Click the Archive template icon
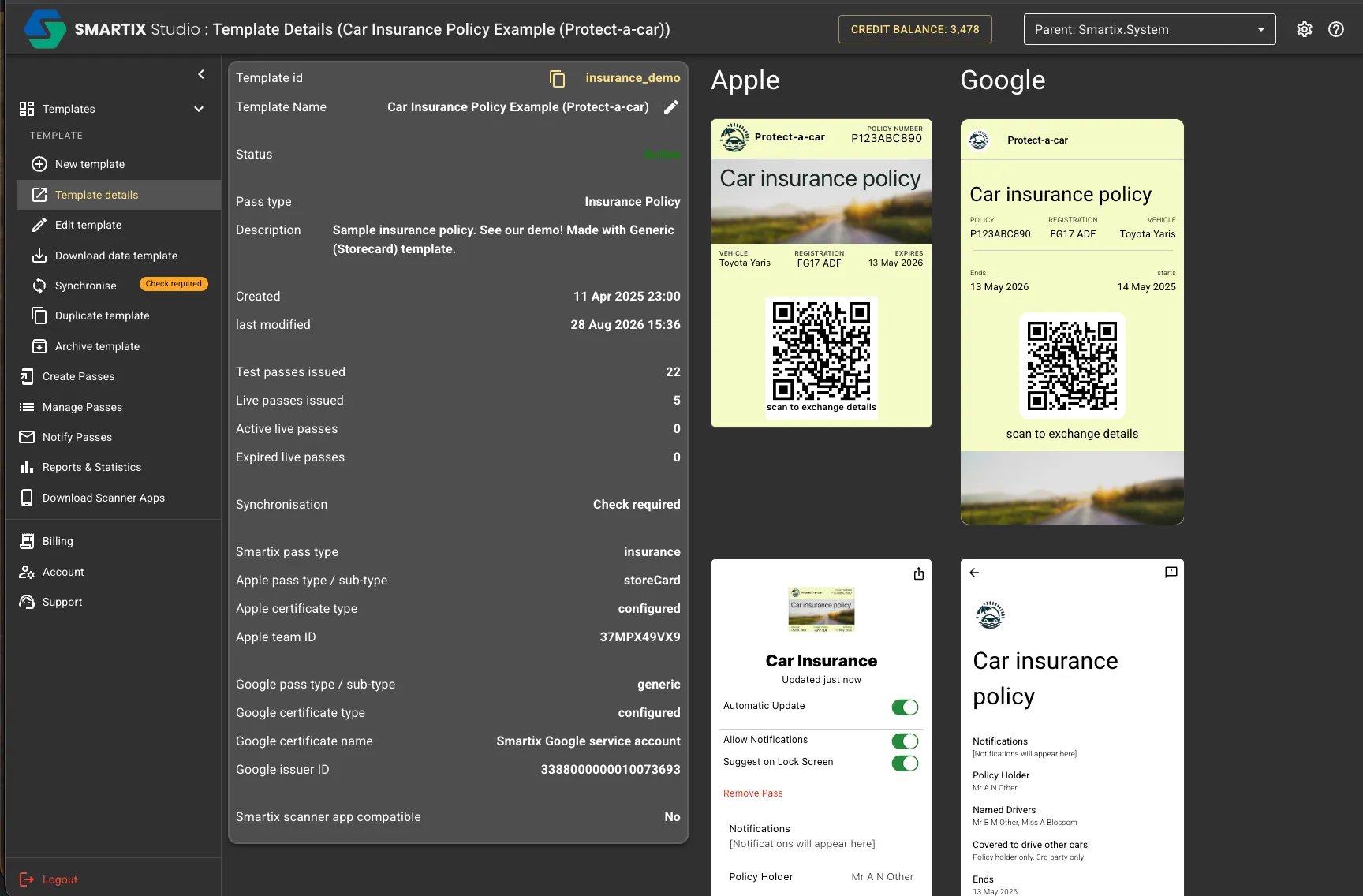1363x896 pixels. [x=39, y=346]
